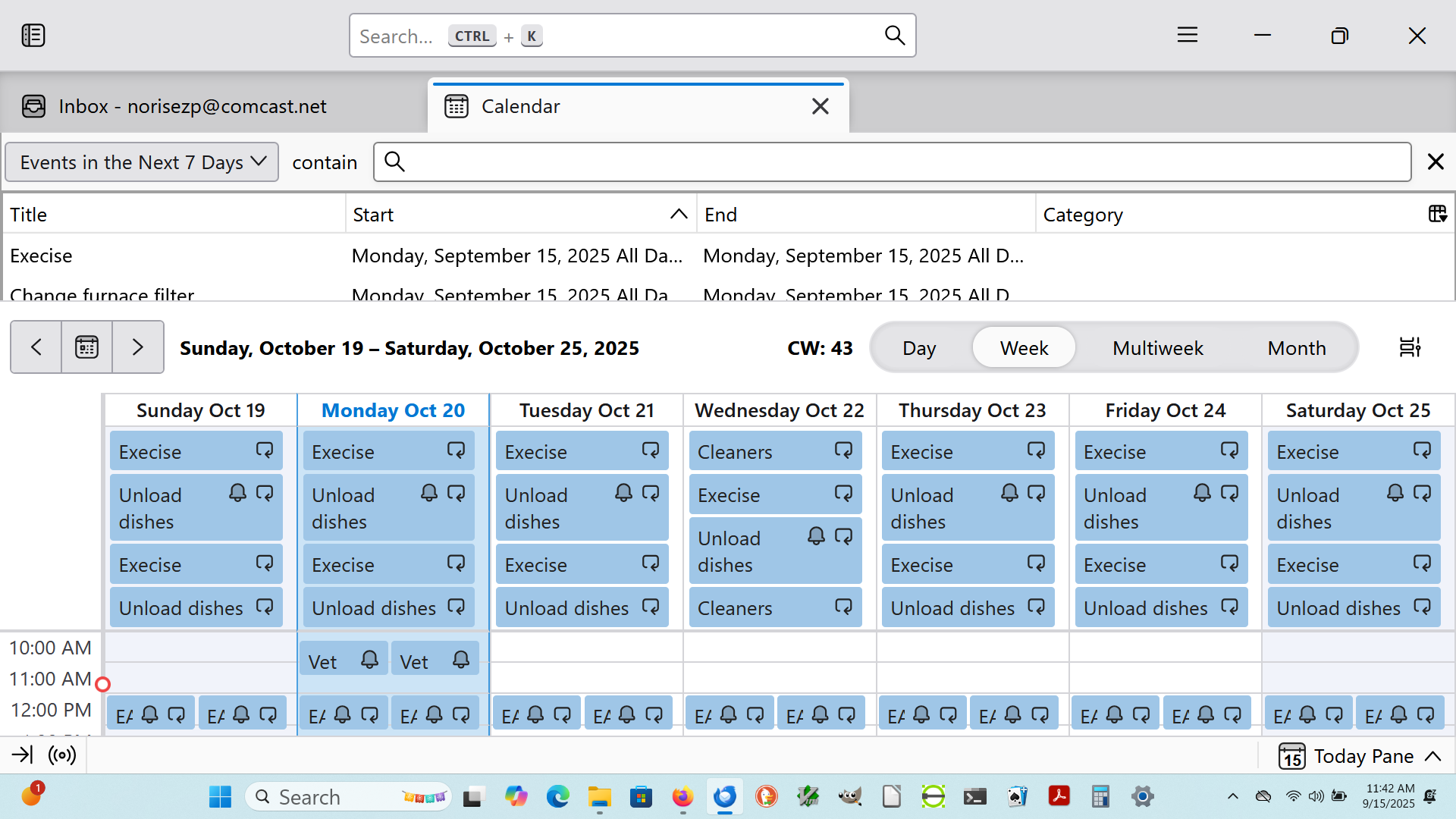The width and height of the screenshot is (1456, 819).
Task: Click the online/offline status icon
Action: point(62,755)
